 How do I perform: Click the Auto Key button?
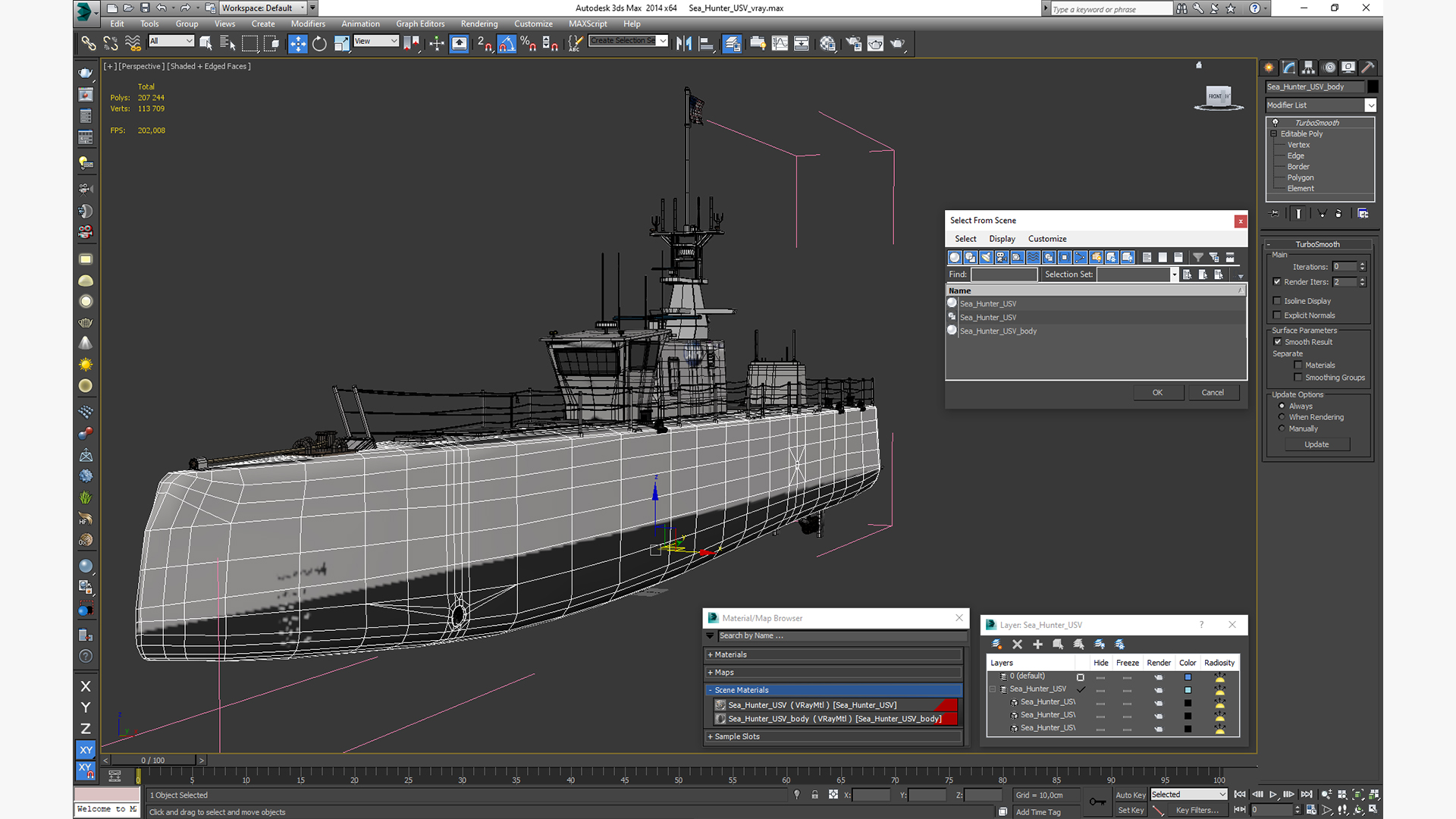1131,795
